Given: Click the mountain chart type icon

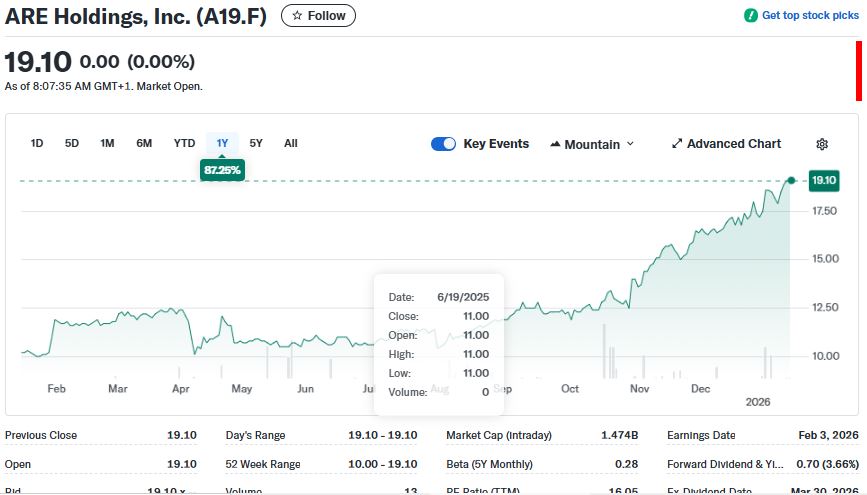Looking at the screenshot, I should [555, 144].
